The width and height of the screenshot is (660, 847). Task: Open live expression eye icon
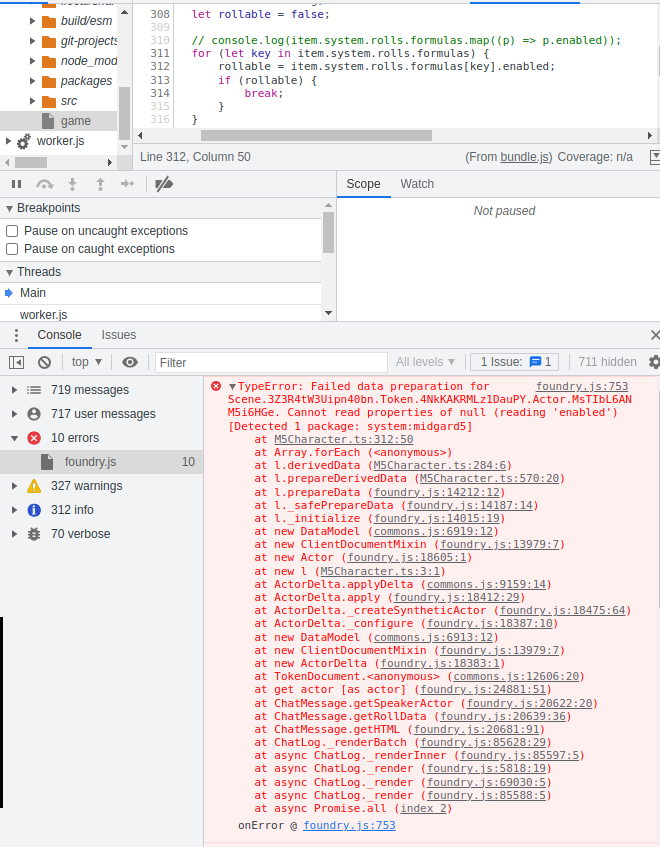[x=130, y=362]
